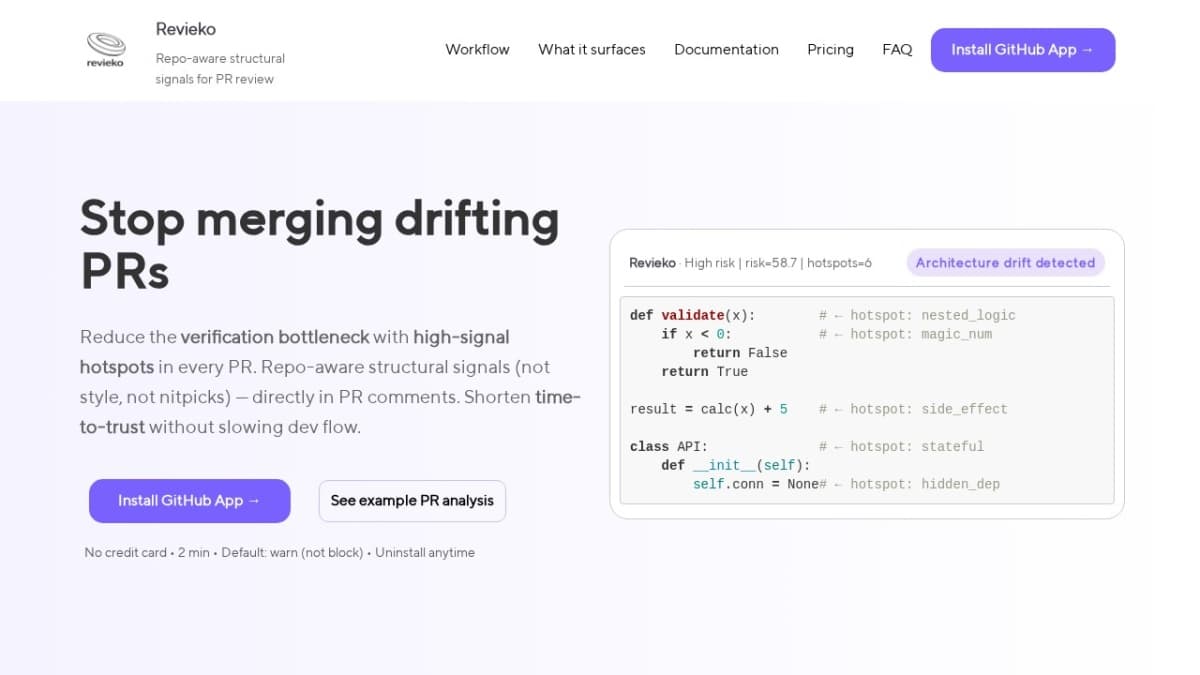
Task: Click the nested_logic hotspot annotation
Action: pos(917,315)
